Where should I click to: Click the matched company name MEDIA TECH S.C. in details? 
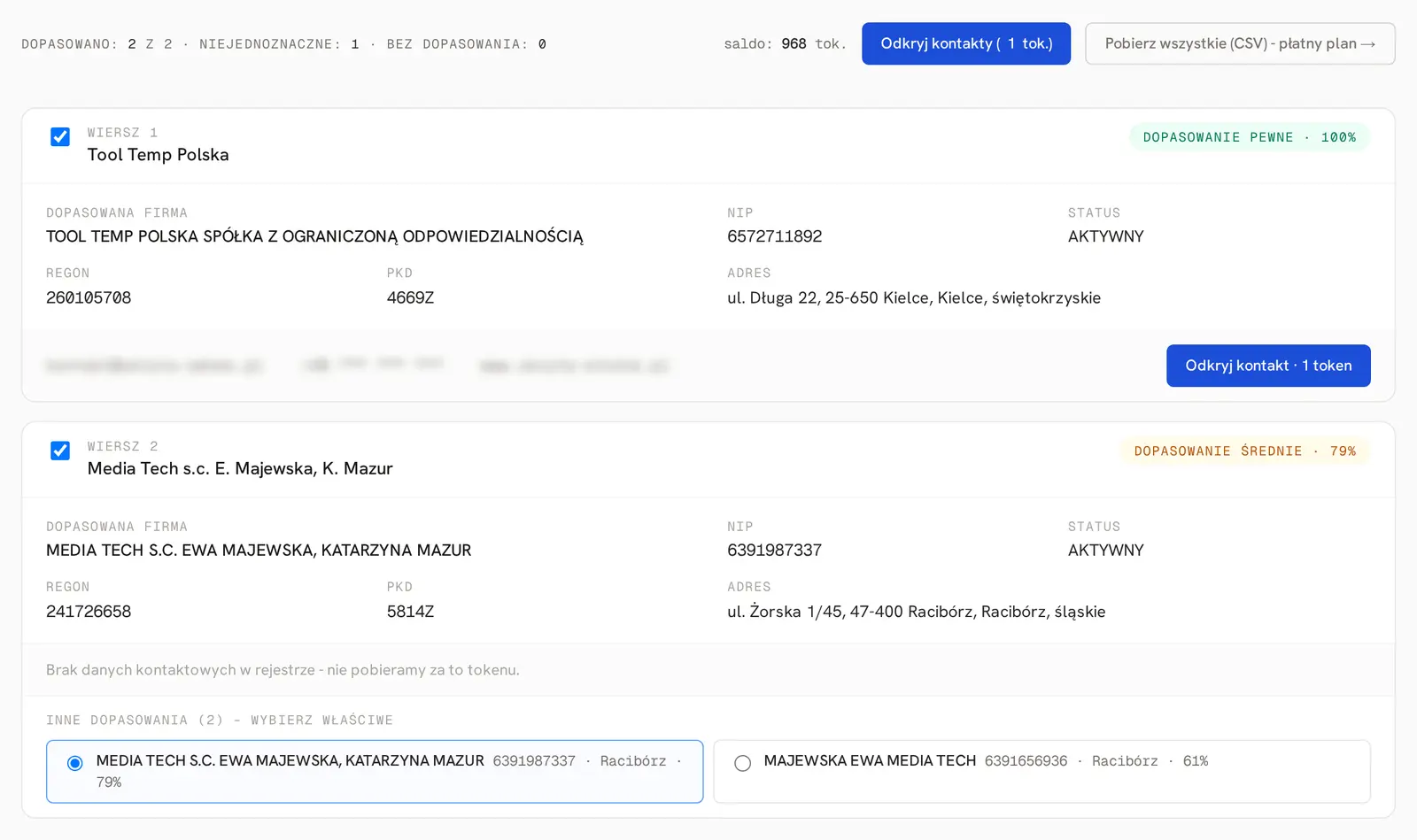click(259, 551)
